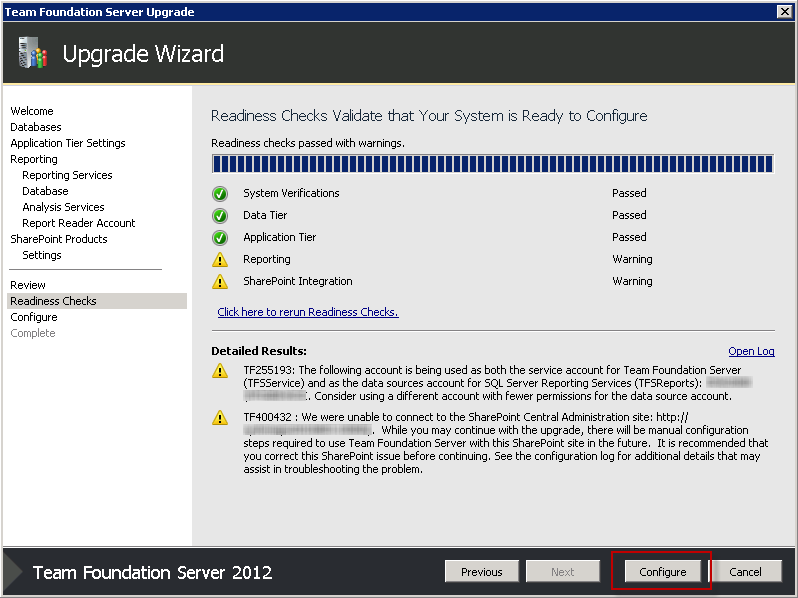Click Warning status for Reporting

point(632,259)
